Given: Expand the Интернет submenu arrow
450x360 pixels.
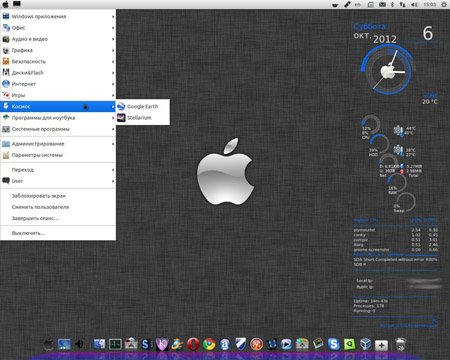Looking at the screenshot, I should point(113,84).
